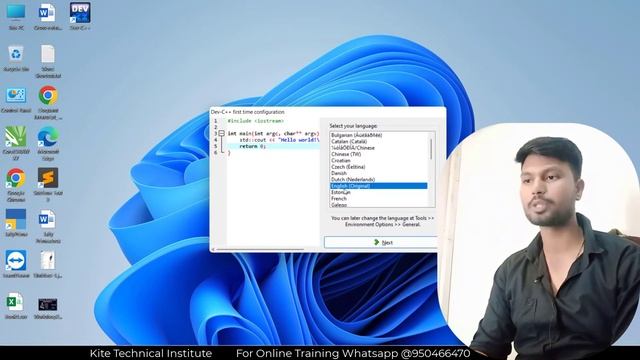Select Bulgarian in the language list

click(x=378, y=135)
